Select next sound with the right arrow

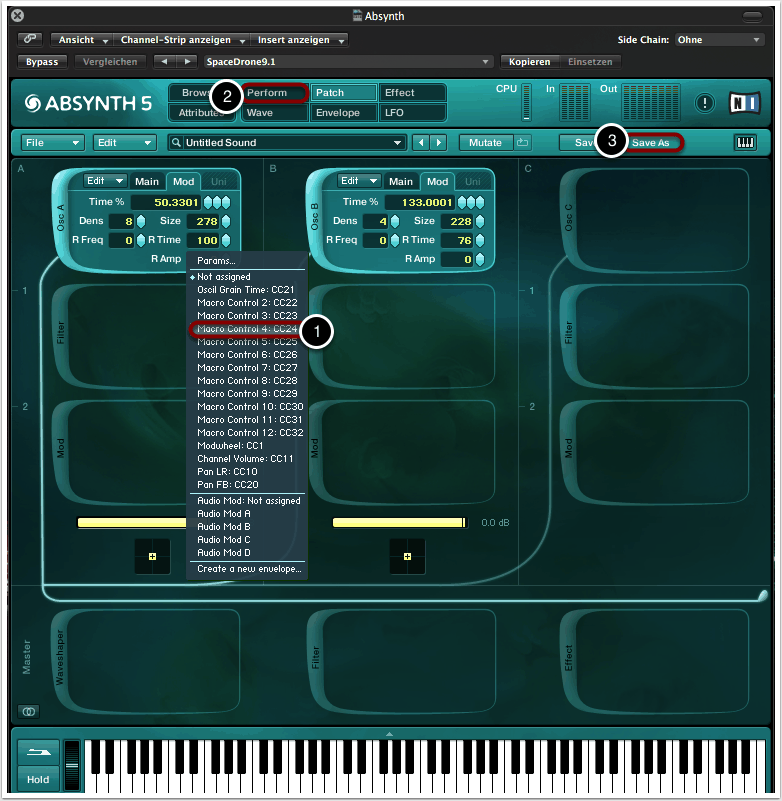(439, 143)
